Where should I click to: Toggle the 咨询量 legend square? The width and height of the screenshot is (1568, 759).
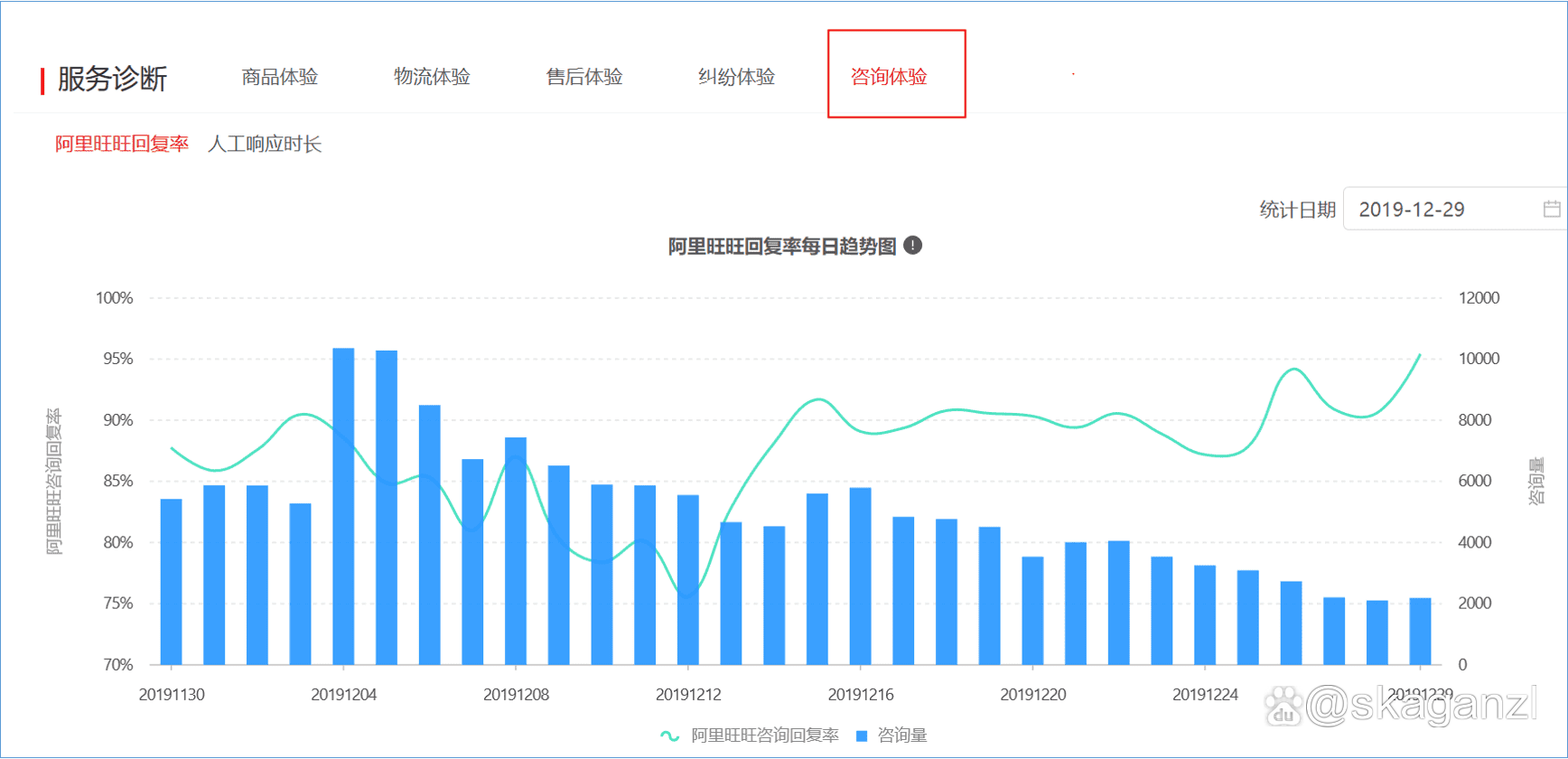861,736
